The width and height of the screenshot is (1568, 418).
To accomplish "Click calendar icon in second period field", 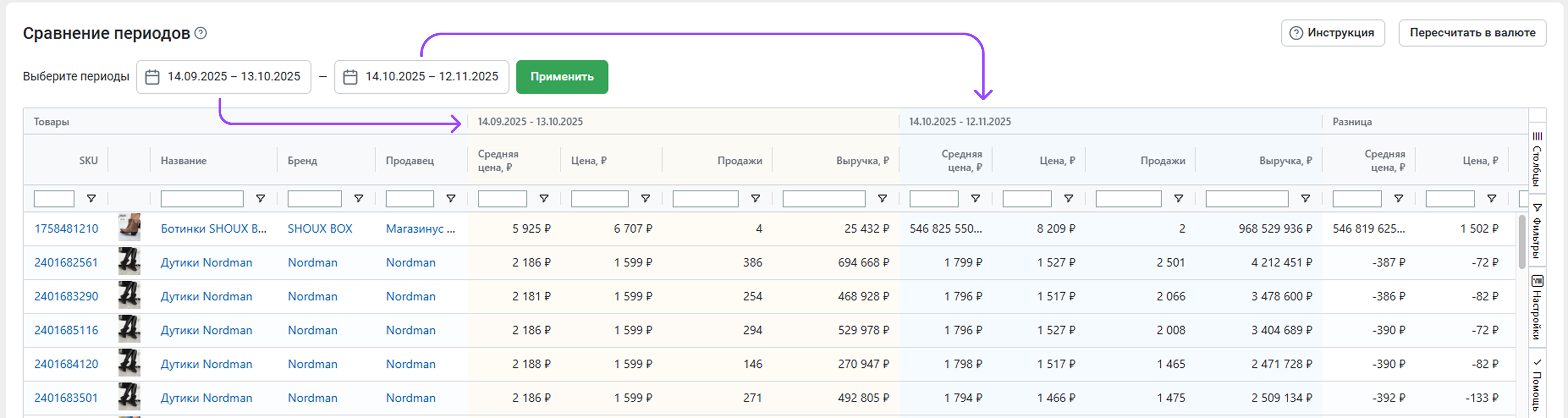I will coord(350,77).
